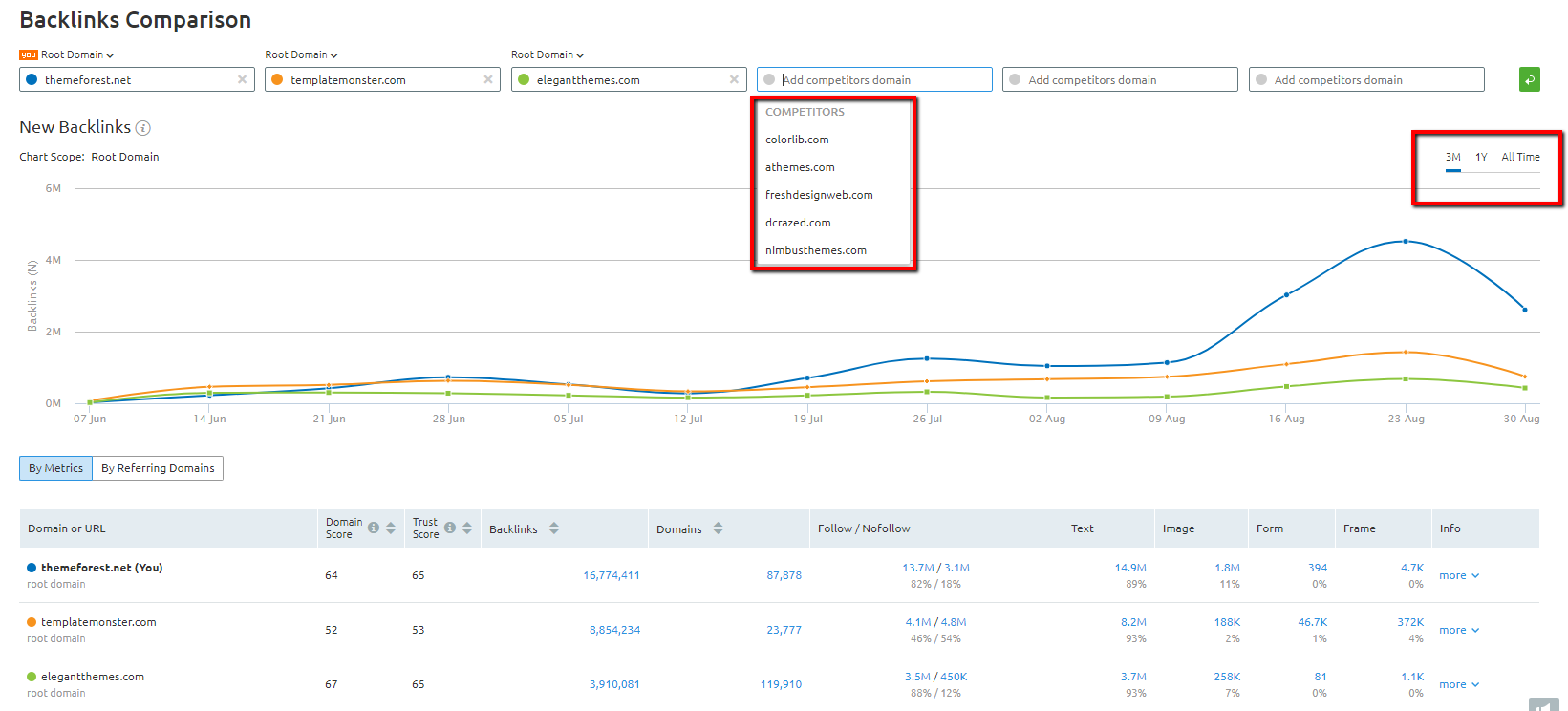Open elegantthemes.com domains count 119,910
The height and width of the screenshot is (711, 1568).
(x=782, y=684)
